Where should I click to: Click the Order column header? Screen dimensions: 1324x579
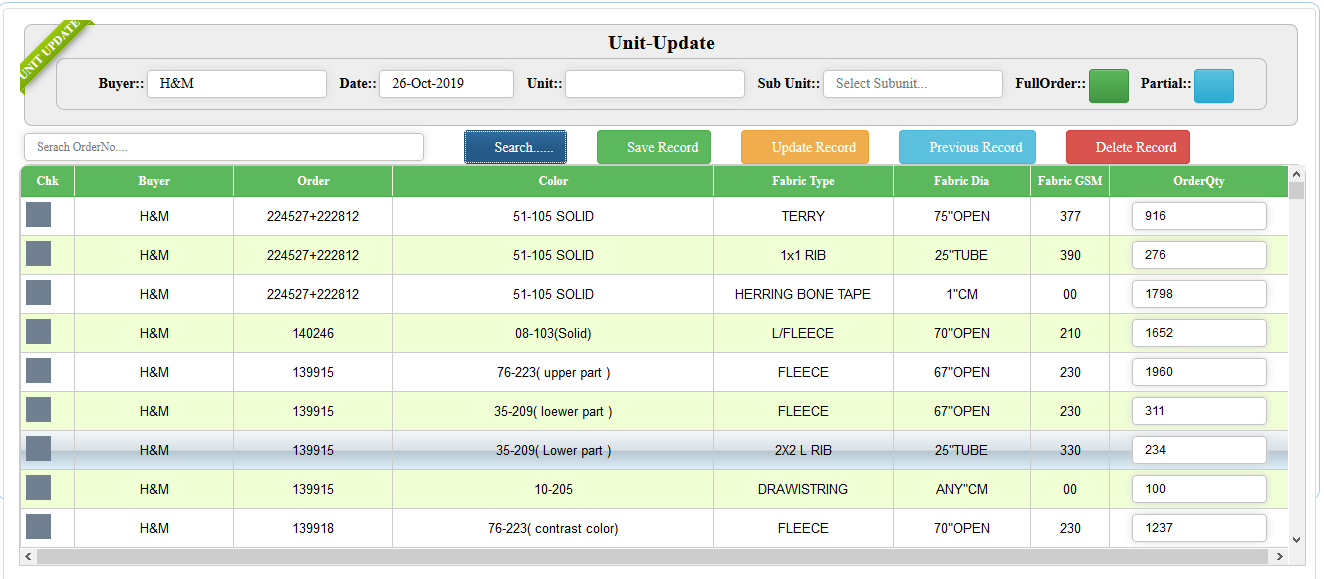tap(313, 181)
